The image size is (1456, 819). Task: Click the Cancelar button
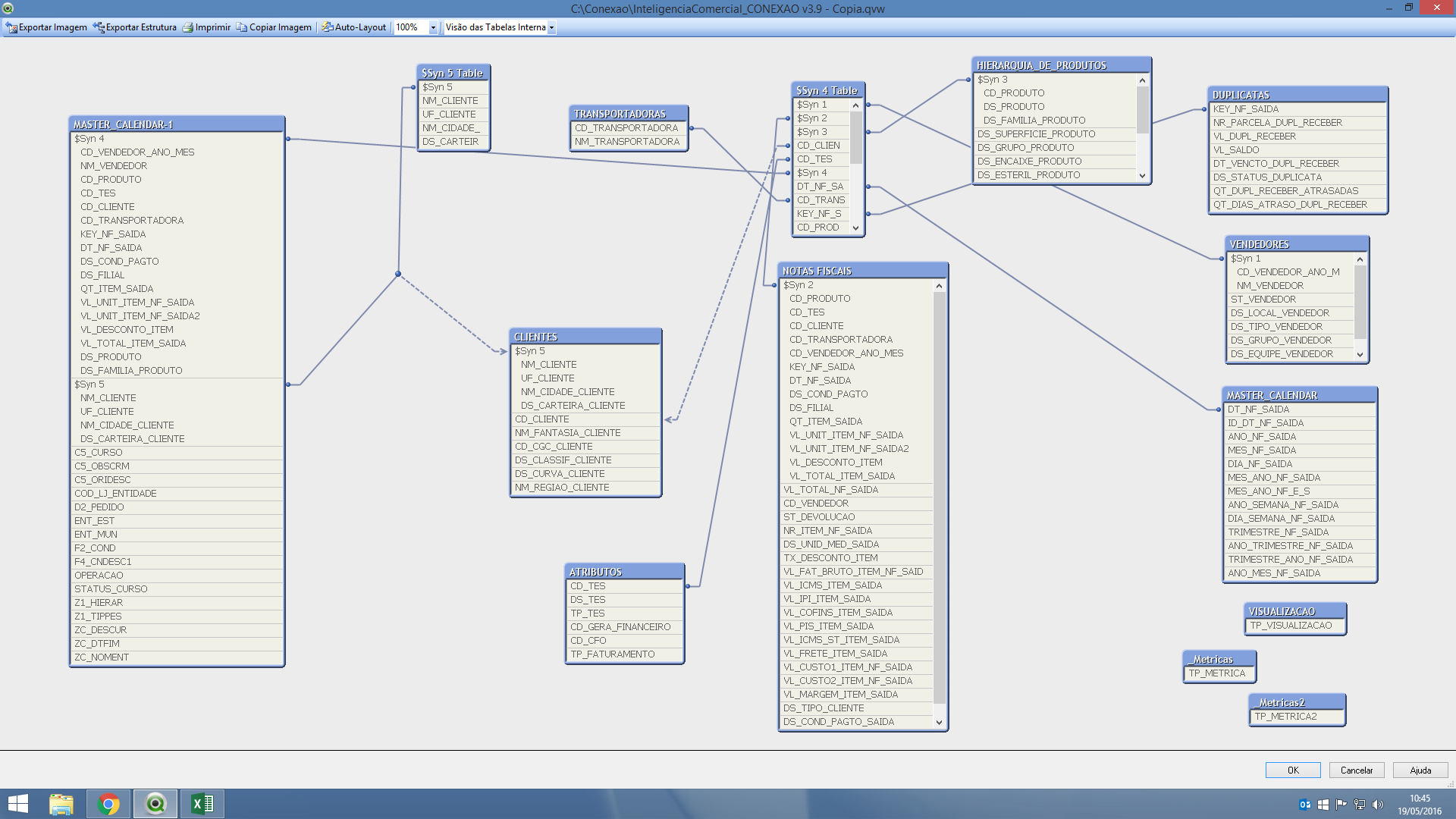(x=1357, y=770)
